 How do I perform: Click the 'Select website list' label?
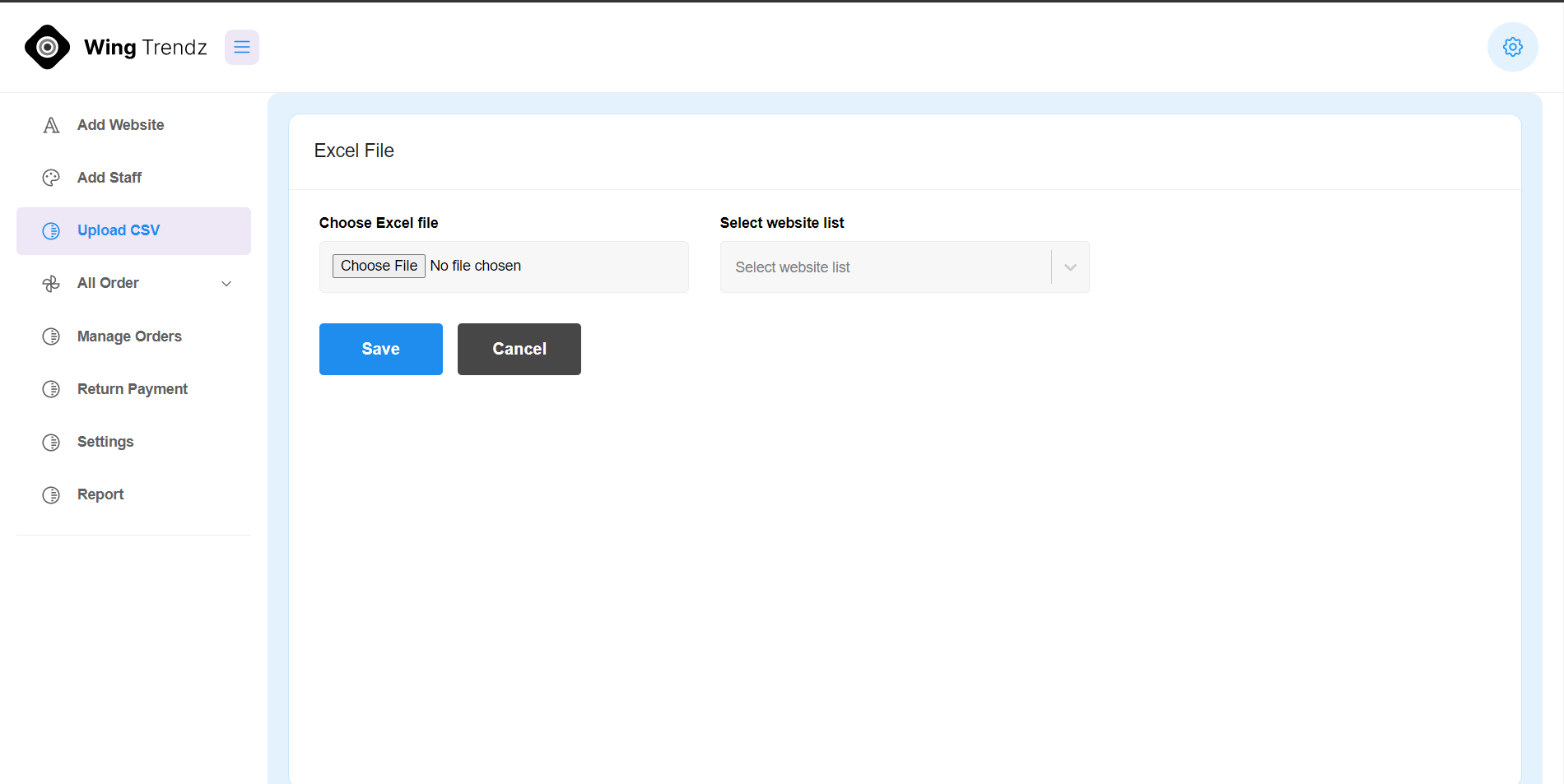point(782,223)
